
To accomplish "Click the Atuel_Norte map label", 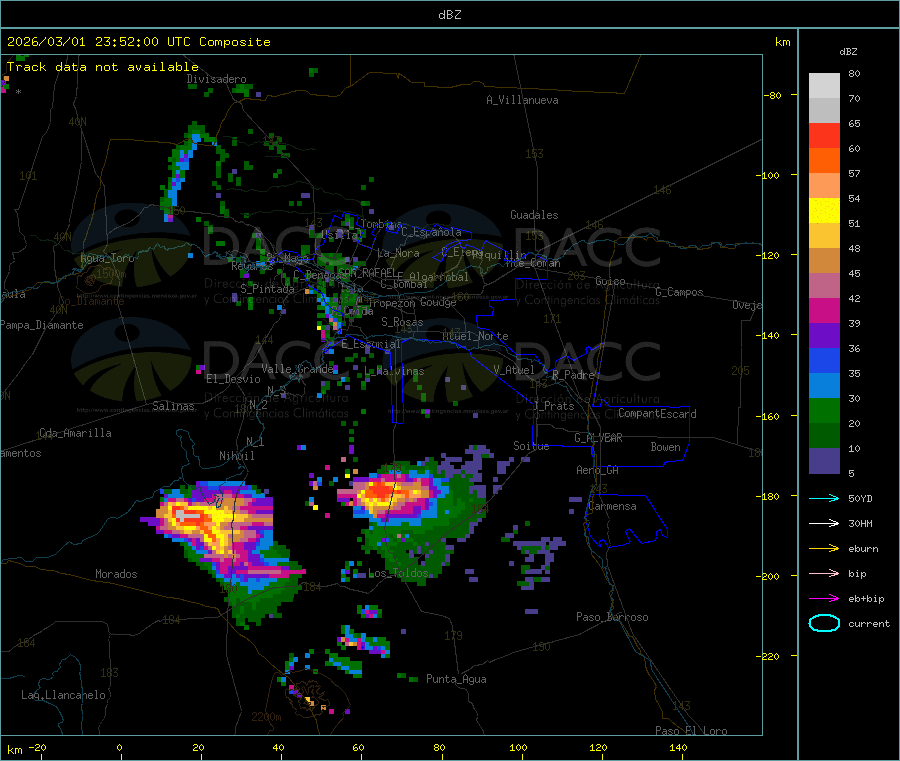I will tap(475, 336).
